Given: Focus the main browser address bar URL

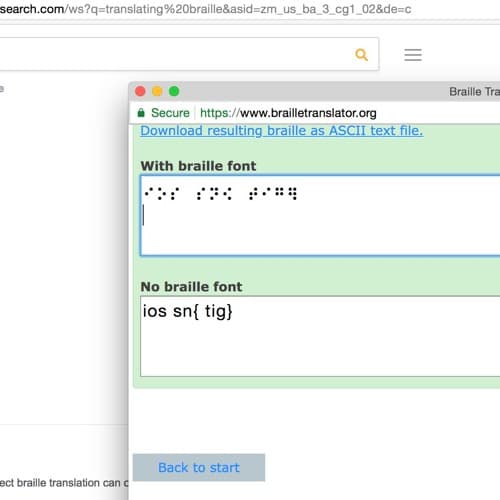Looking at the screenshot, I should tap(206, 9).
